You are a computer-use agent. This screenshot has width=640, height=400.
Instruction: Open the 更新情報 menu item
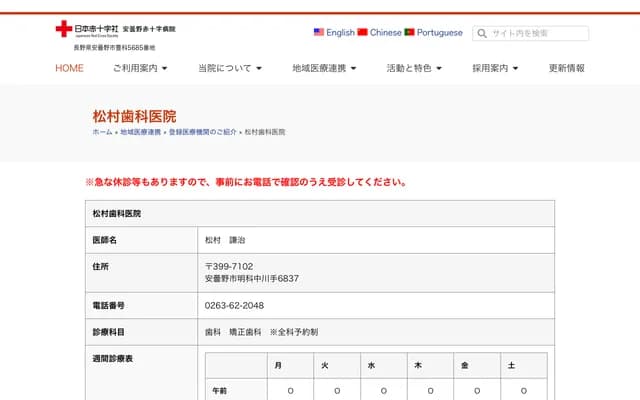coord(567,68)
